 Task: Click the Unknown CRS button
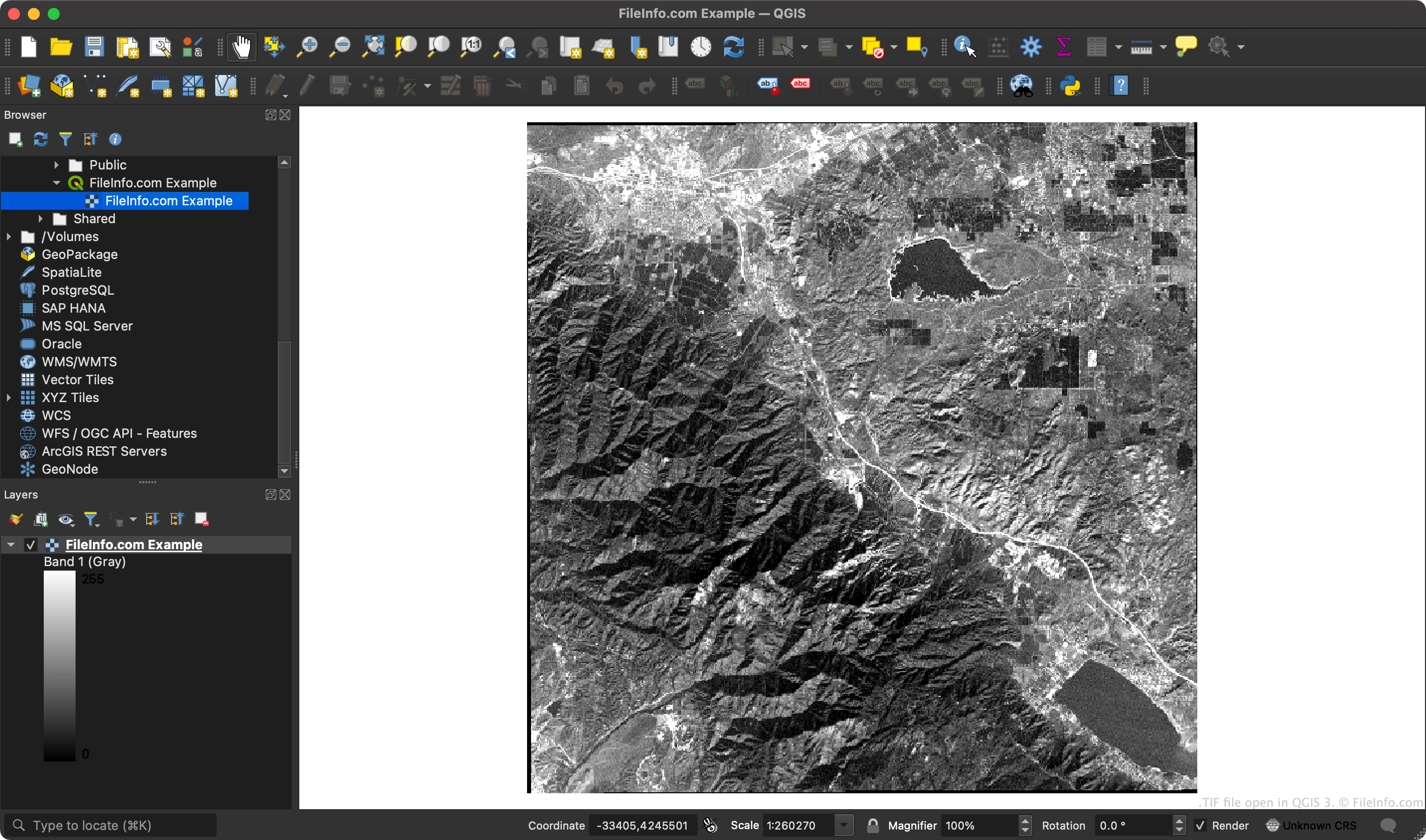tap(1311, 825)
